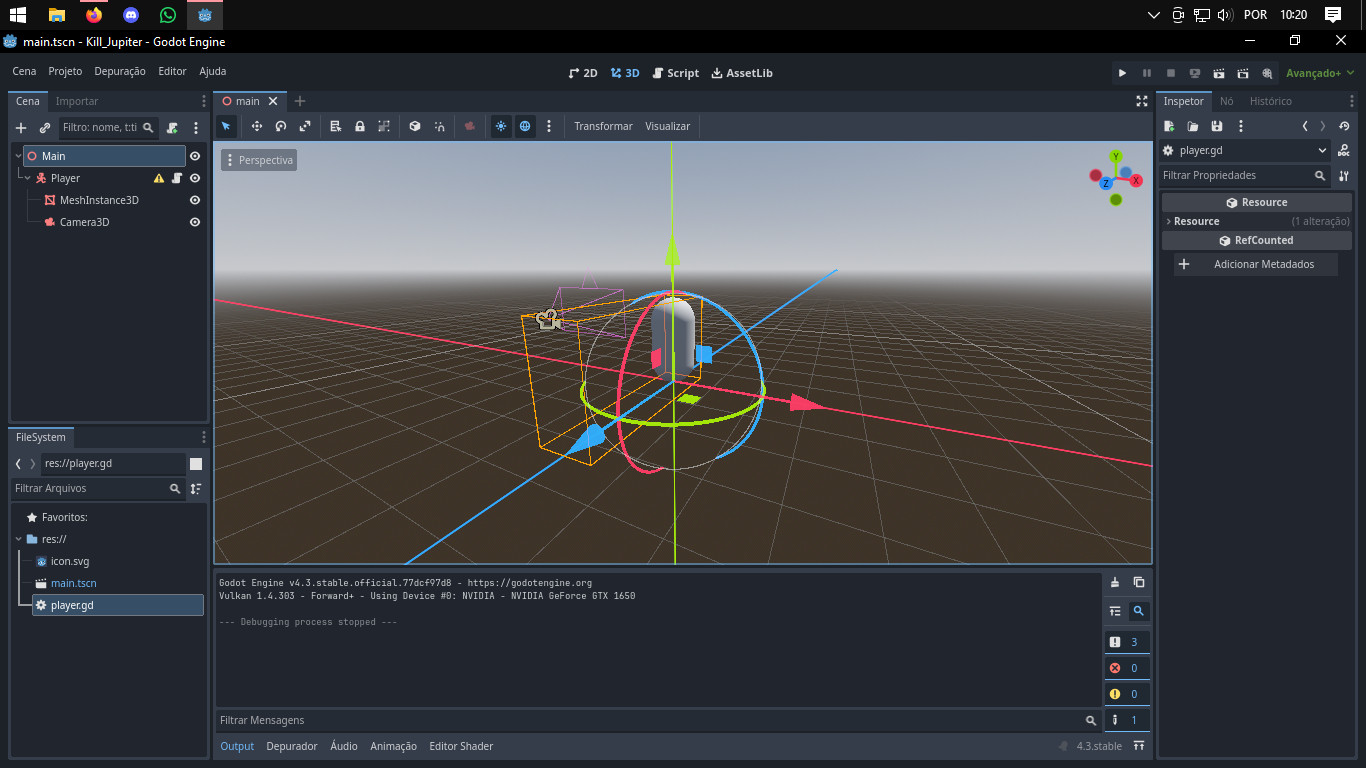This screenshot has height=768, width=1366.
Task: Open the selectable-nodes list tool
Action: coord(336,126)
